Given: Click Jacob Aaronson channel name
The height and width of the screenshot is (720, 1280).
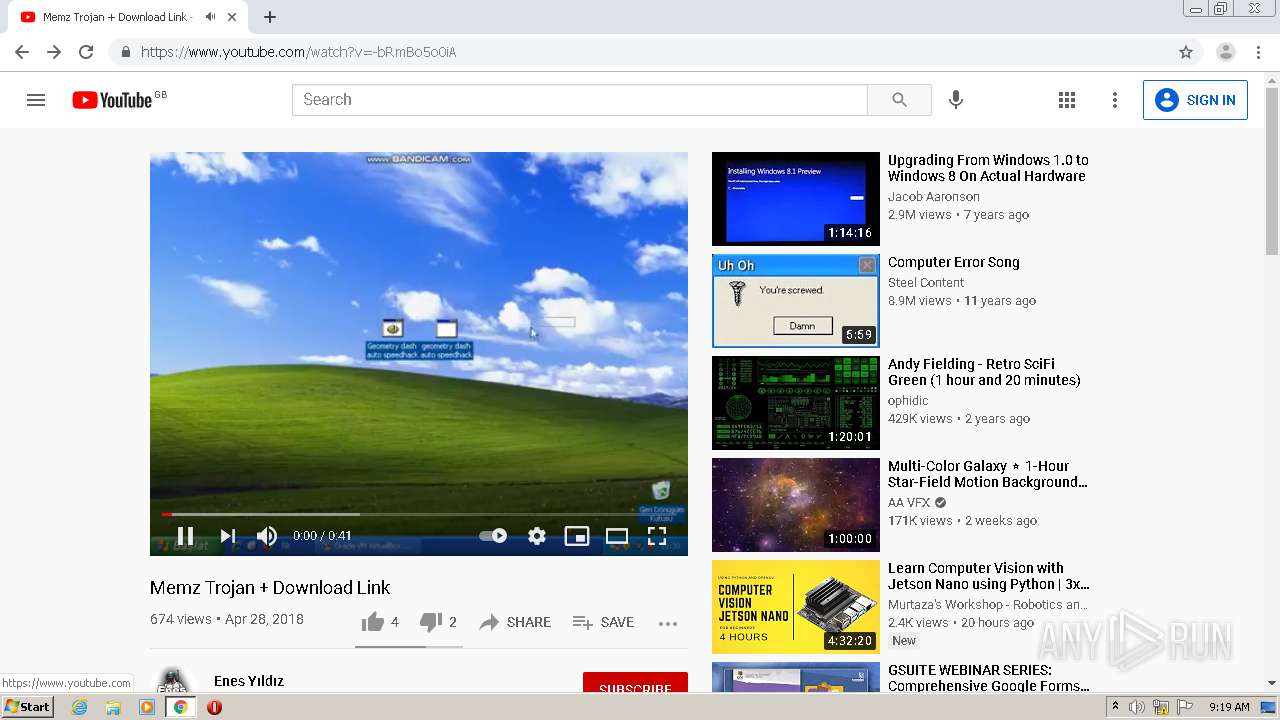Looking at the screenshot, I should coord(934,197).
